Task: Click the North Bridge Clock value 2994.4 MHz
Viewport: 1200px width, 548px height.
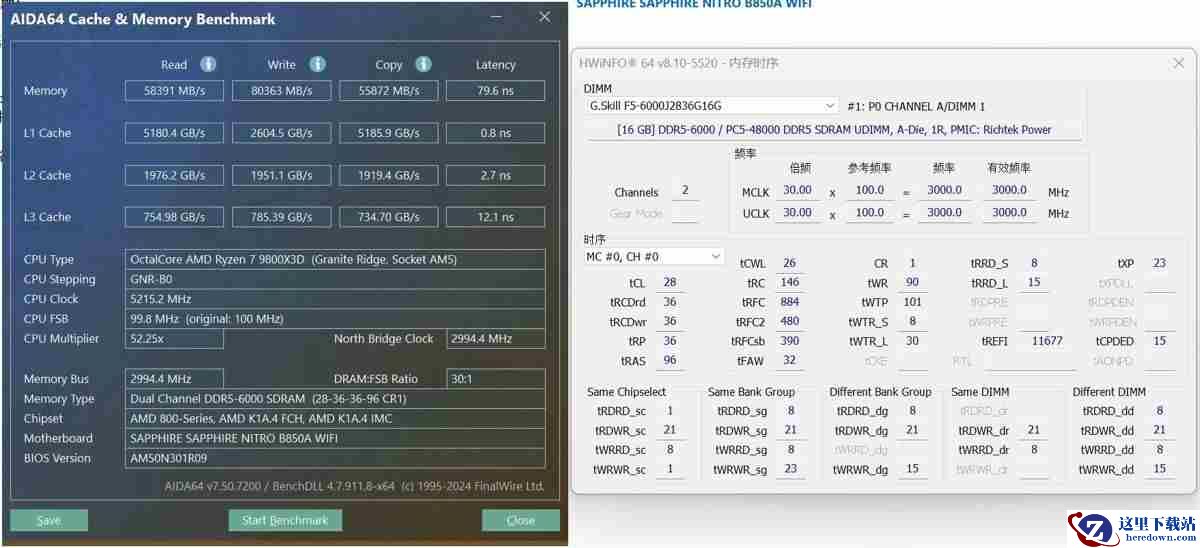Action: click(496, 339)
